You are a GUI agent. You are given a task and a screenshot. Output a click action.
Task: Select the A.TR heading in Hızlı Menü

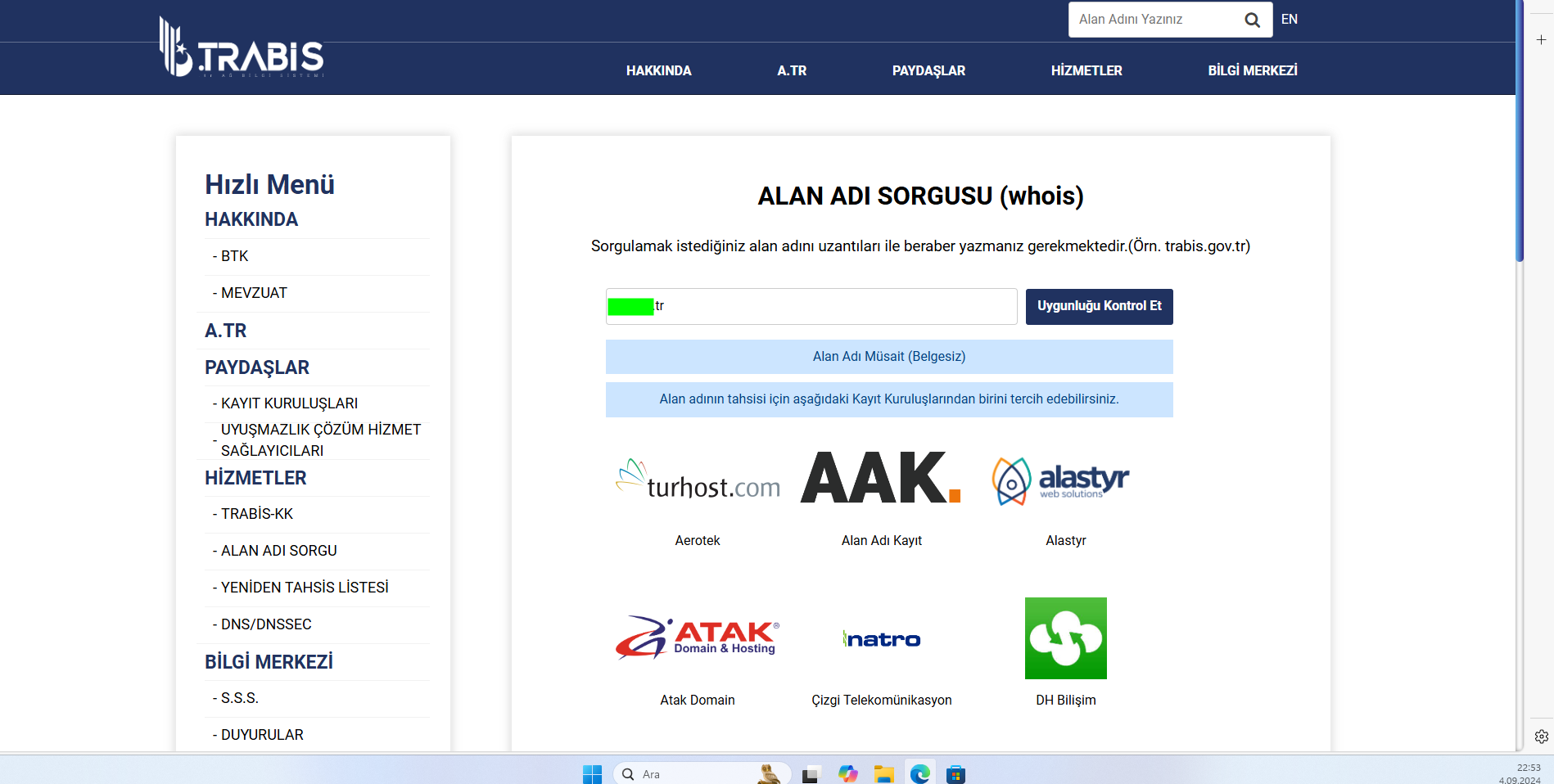(226, 331)
